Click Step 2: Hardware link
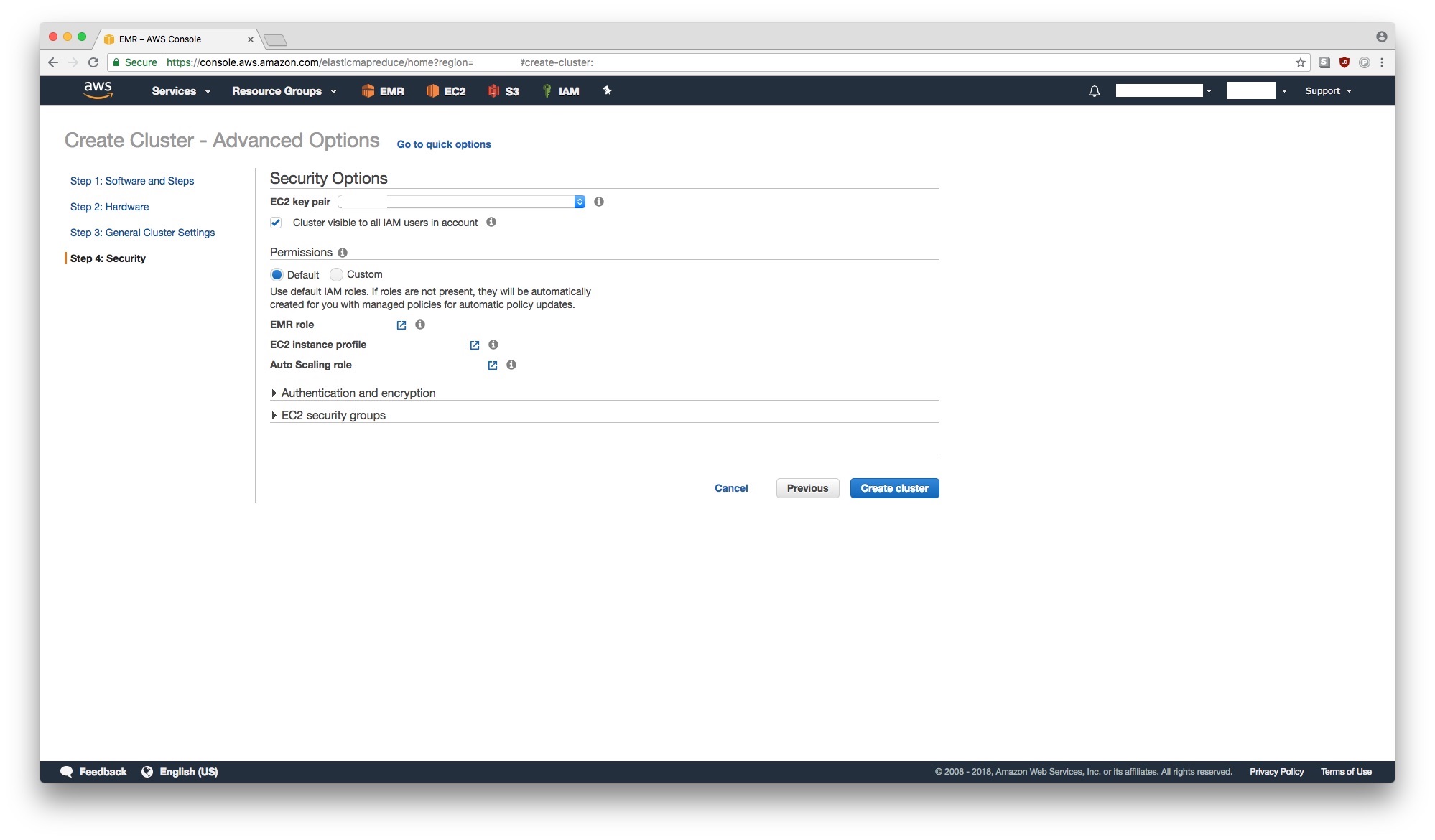The width and height of the screenshot is (1435, 840). pyautogui.click(x=109, y=206)
